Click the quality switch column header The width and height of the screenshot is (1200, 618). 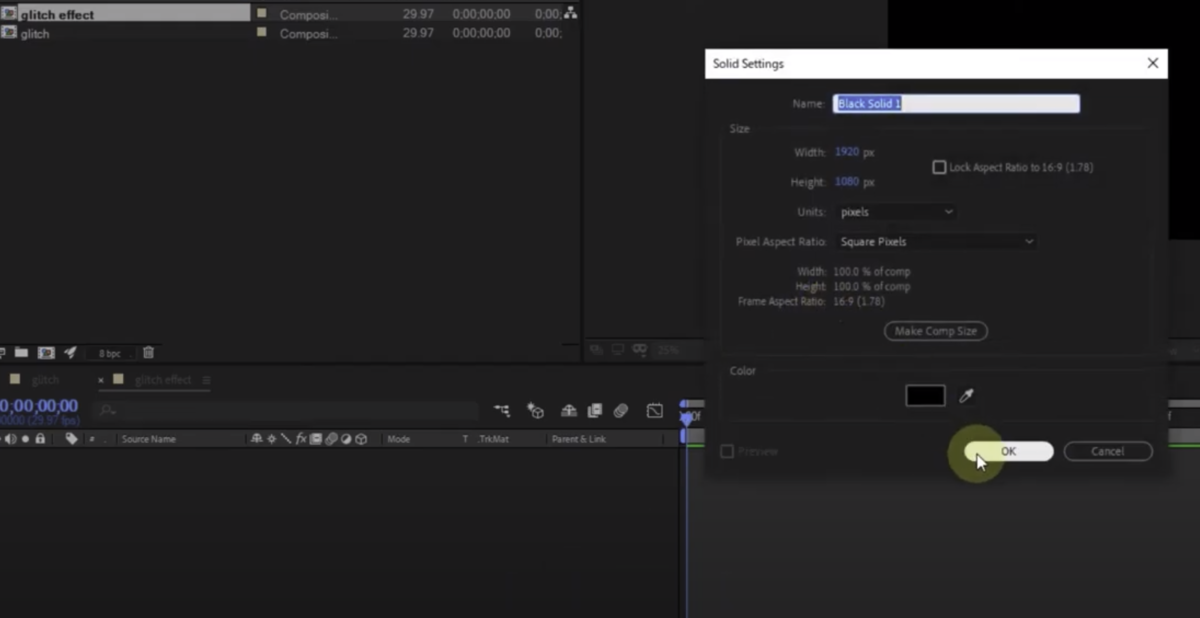tap(285, 439)
